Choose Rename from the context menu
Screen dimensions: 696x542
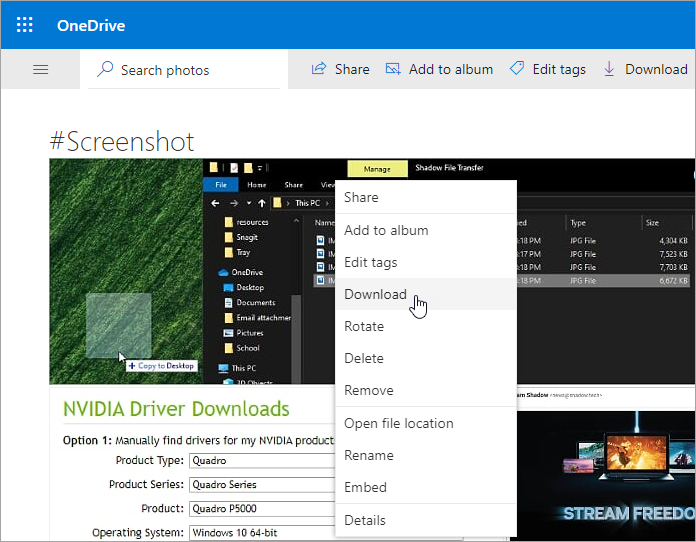point(426,455)
